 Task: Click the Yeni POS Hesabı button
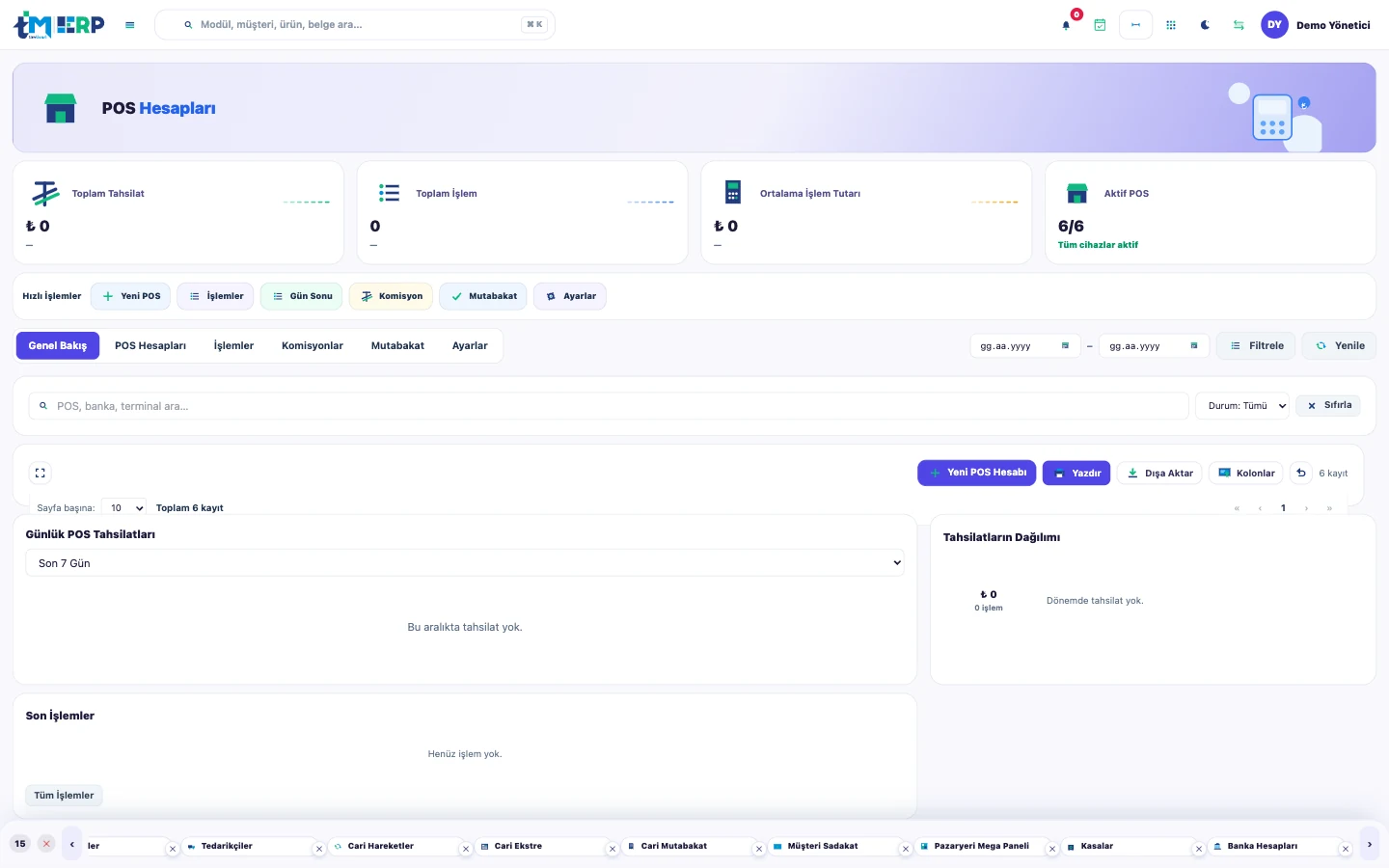tap(977, 473)
